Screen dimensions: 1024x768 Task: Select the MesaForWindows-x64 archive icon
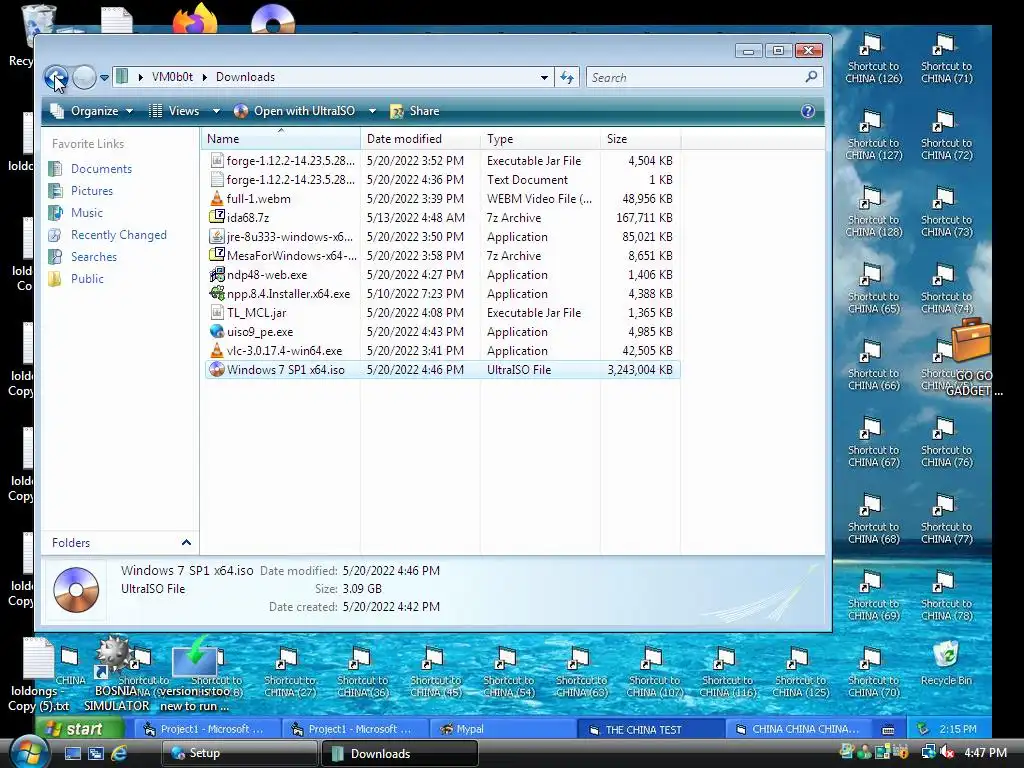click(217, 255)
